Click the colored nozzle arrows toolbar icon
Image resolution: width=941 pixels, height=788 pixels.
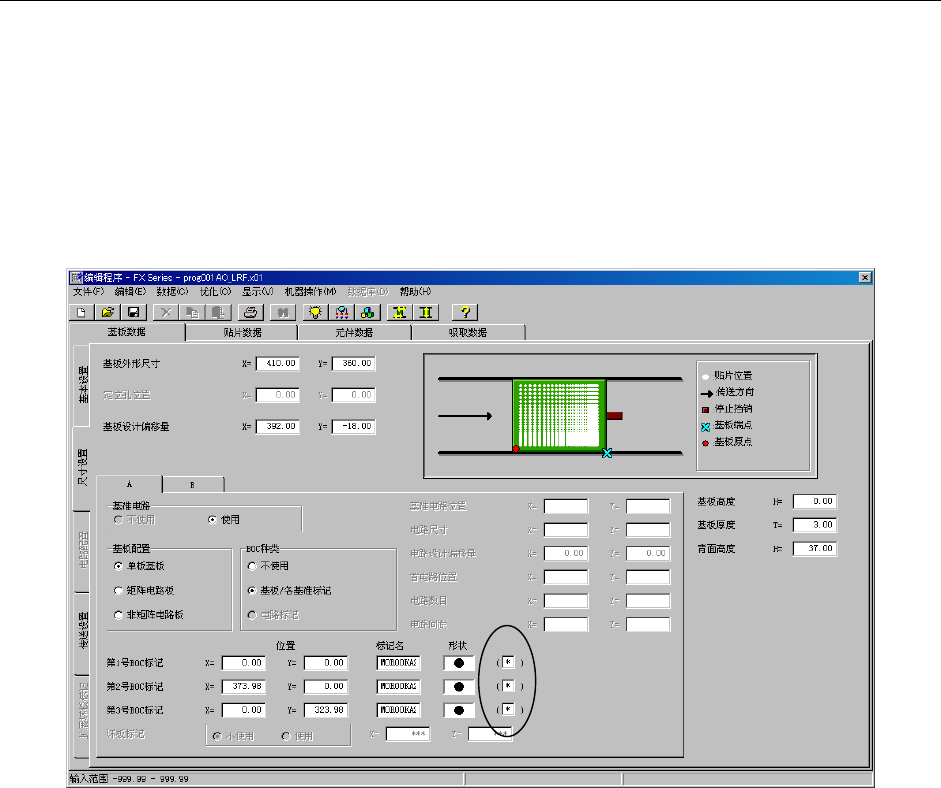pyautogui.click(x=341, y=313)
